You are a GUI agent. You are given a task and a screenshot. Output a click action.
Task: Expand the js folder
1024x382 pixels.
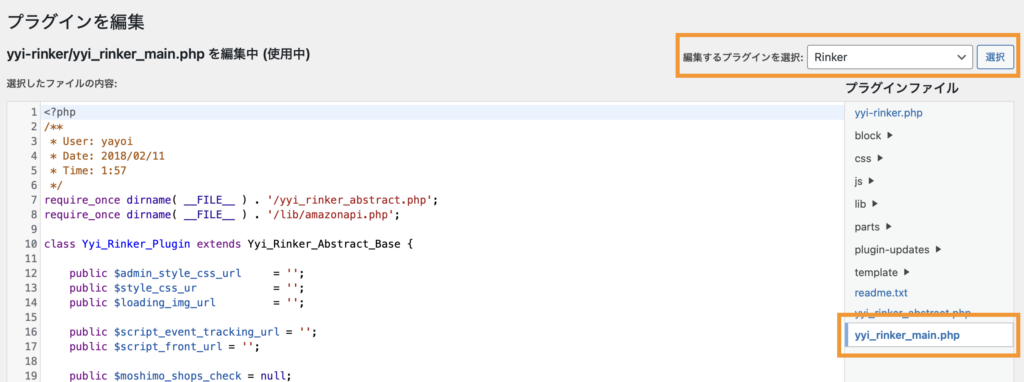(864, 181)
